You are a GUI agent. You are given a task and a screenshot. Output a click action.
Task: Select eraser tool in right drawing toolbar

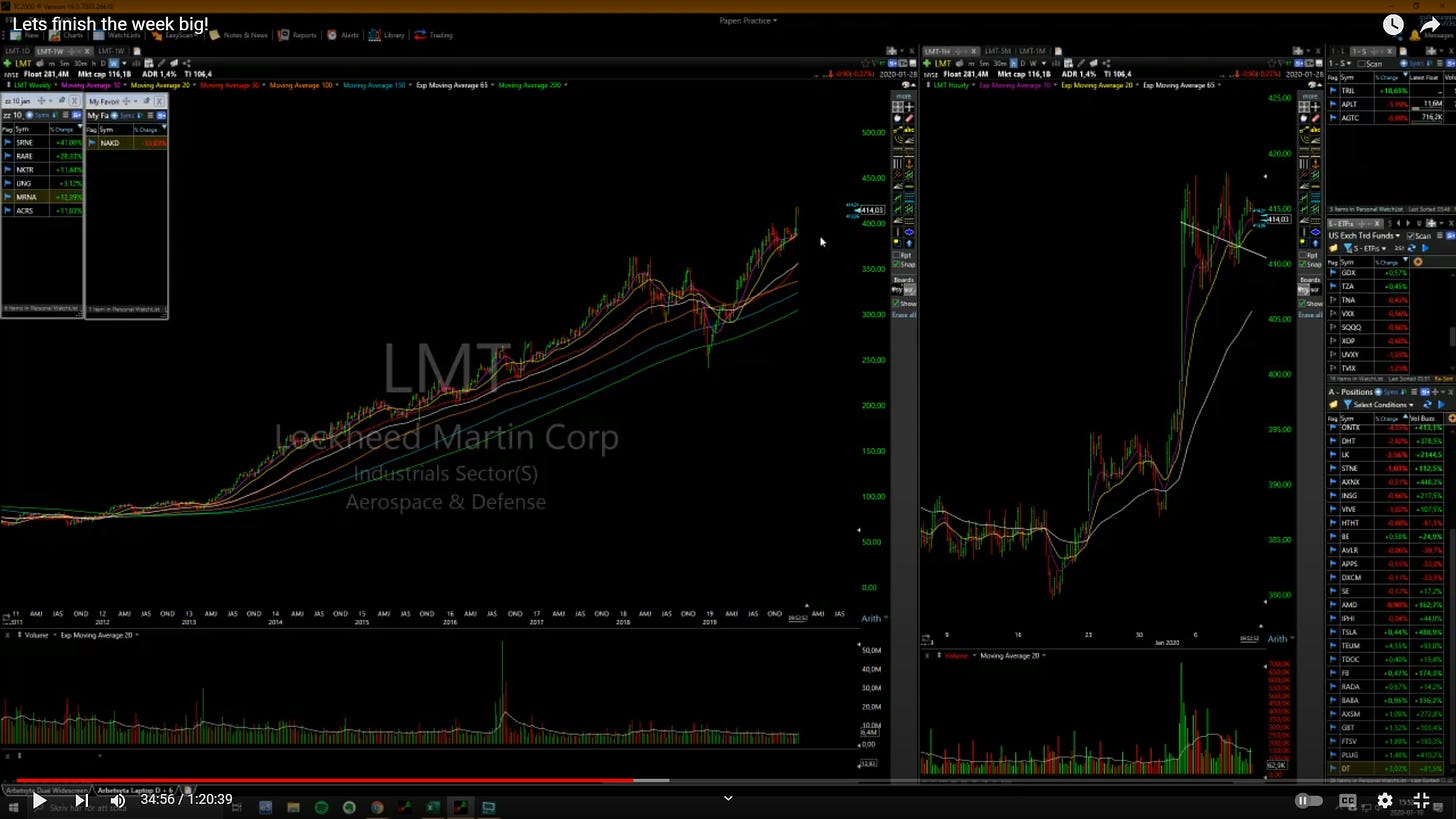pyautogui.click(x=1315, y=118)
